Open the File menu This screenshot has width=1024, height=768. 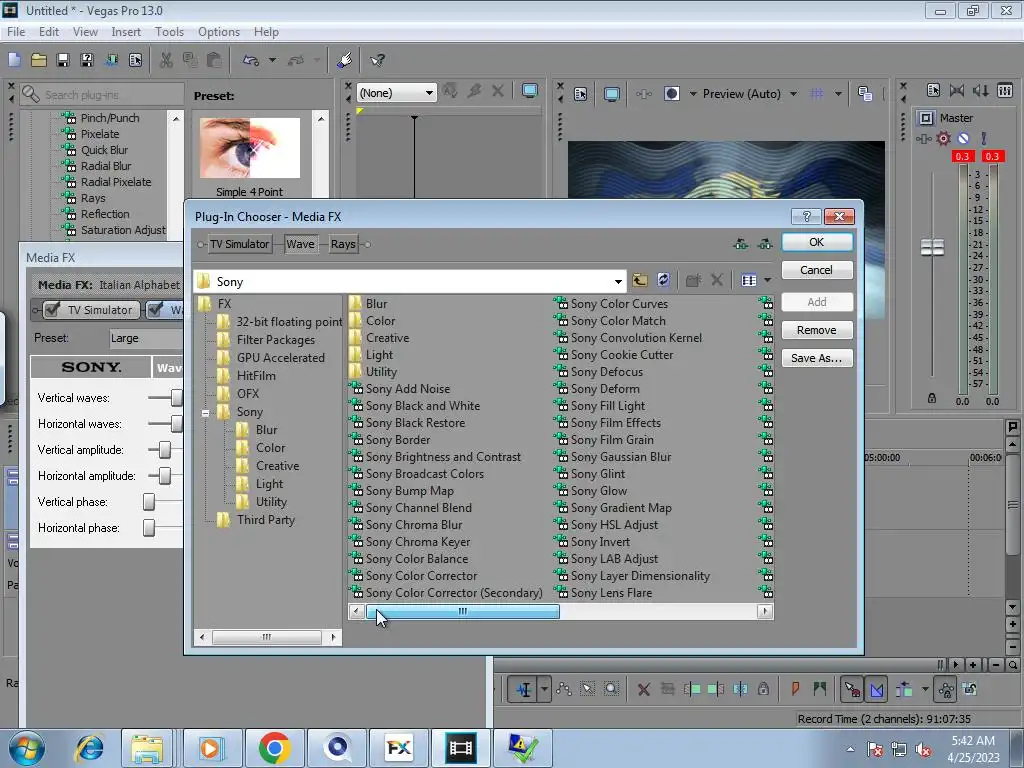point(16,31)
